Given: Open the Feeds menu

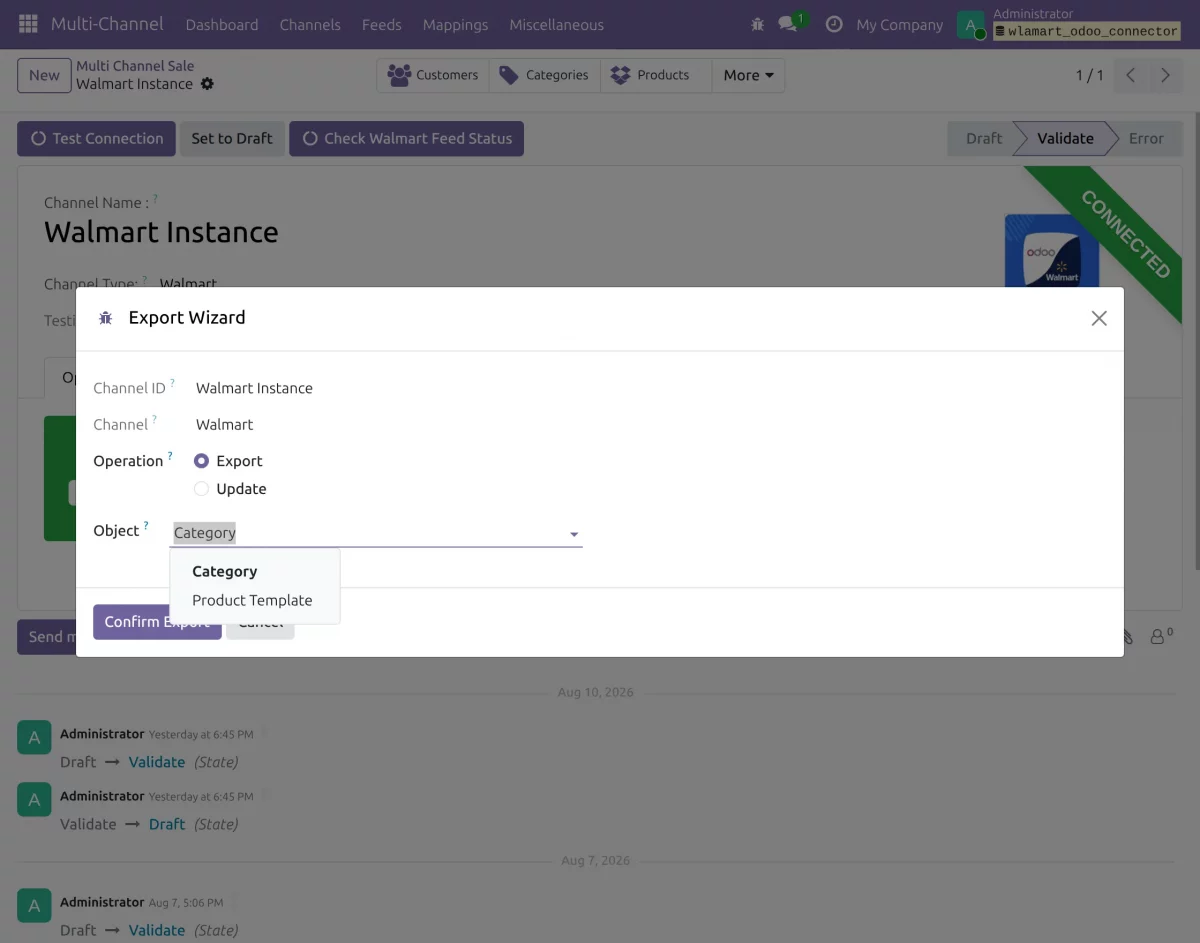Looking at the screenshot, I should point(381,25).
